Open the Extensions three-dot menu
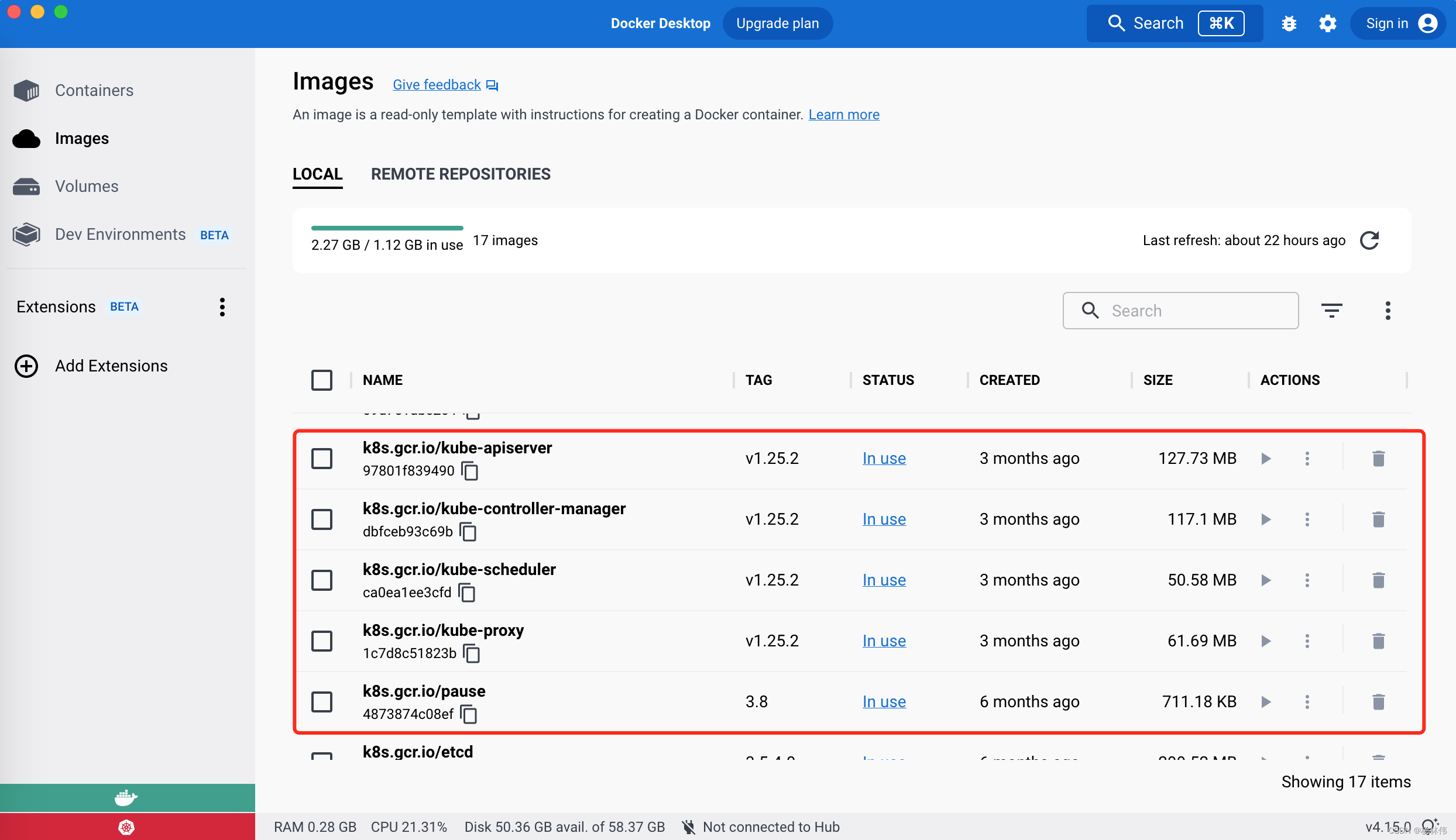Viewport: 1456px width, 840px height. pos(222,307)
